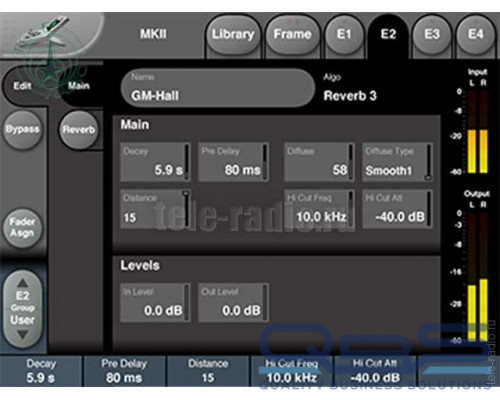
Task: Click the Input L meter bar
Action: pyautogui.click(x=472, y=132)
